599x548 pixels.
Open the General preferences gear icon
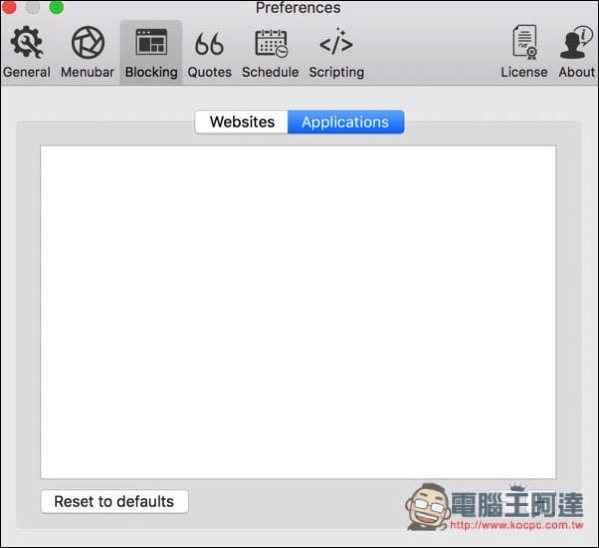click(26, 42)
